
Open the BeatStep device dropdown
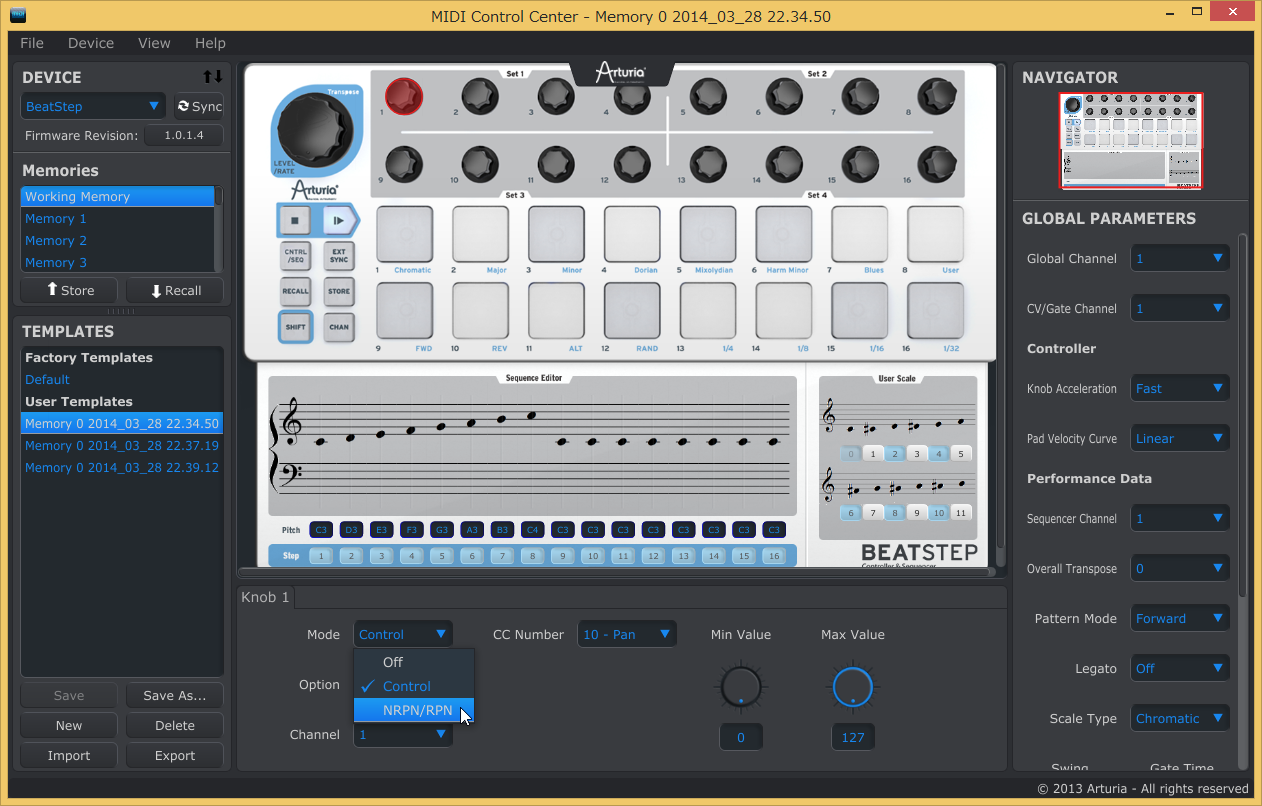[x=94, y=106]
